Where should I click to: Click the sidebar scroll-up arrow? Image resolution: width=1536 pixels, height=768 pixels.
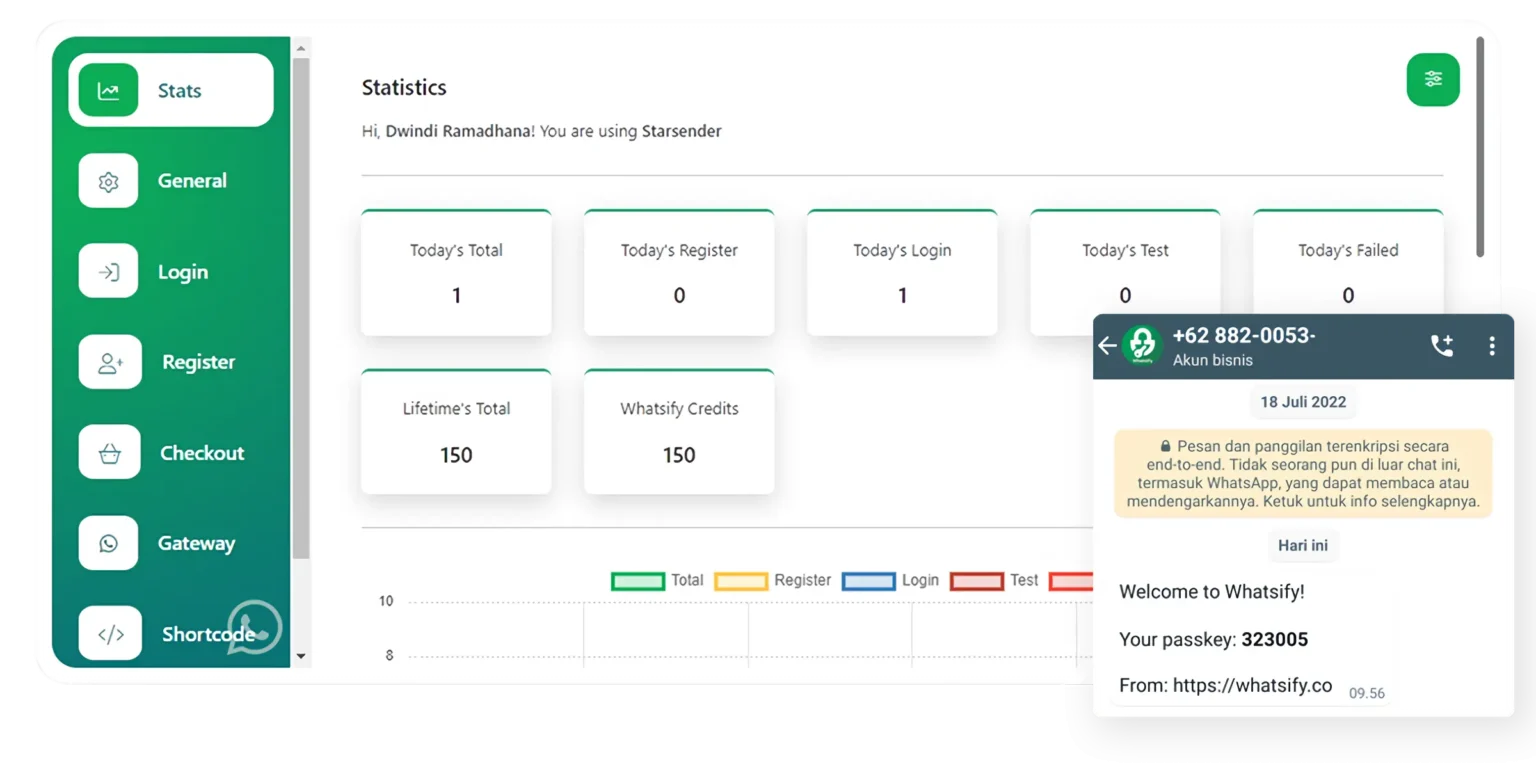[301, 46]
